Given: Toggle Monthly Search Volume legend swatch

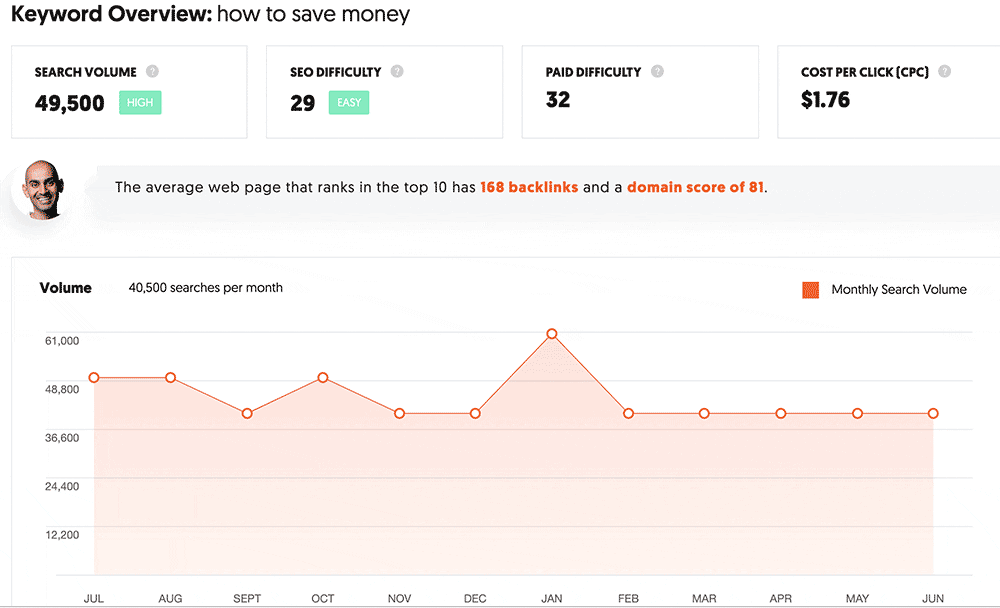Looking at the screenshot, I should [x=811, y=290].
